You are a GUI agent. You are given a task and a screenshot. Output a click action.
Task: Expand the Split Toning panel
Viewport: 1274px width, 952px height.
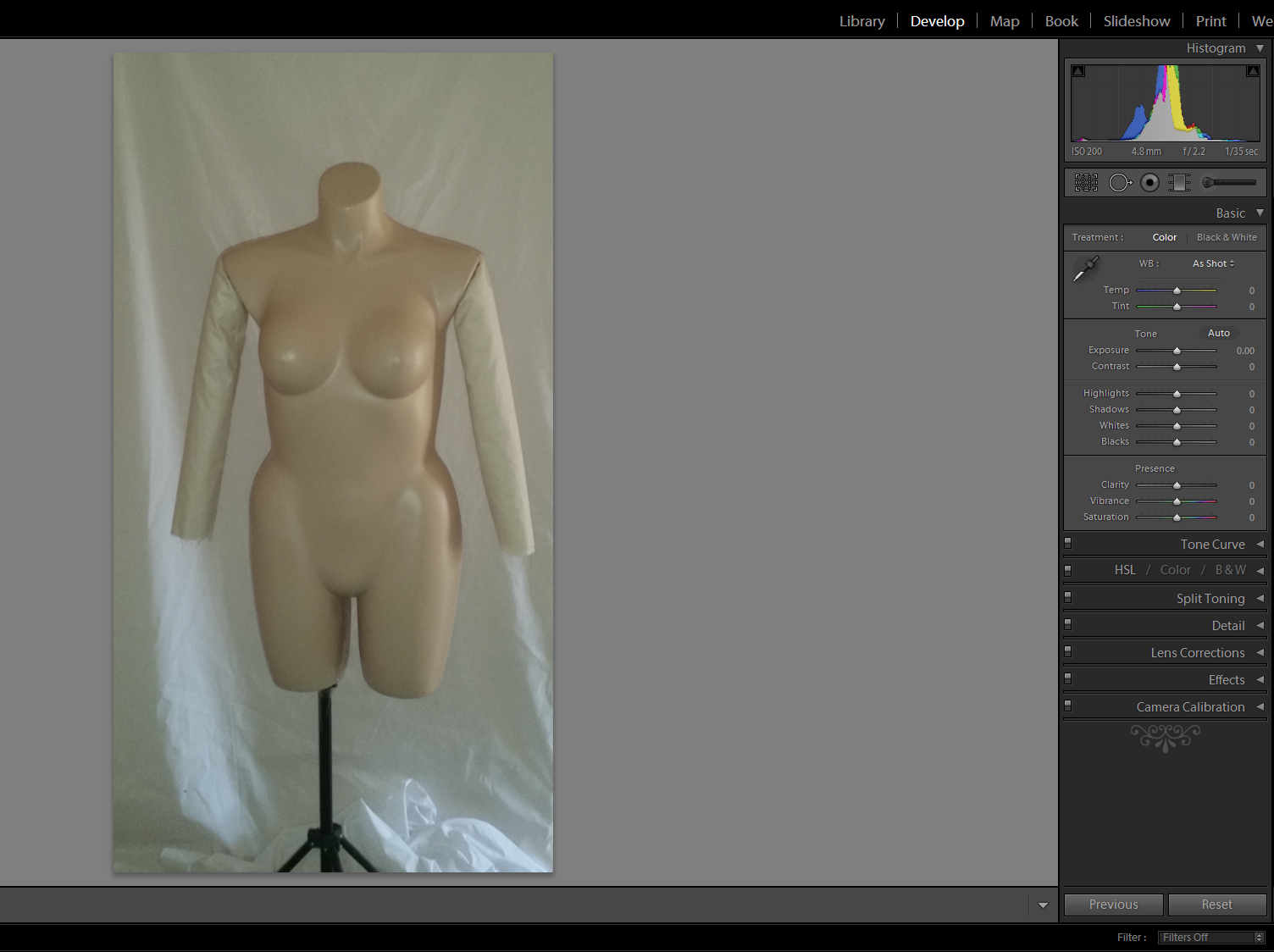pyautogui.click(x=1260, y=598)
